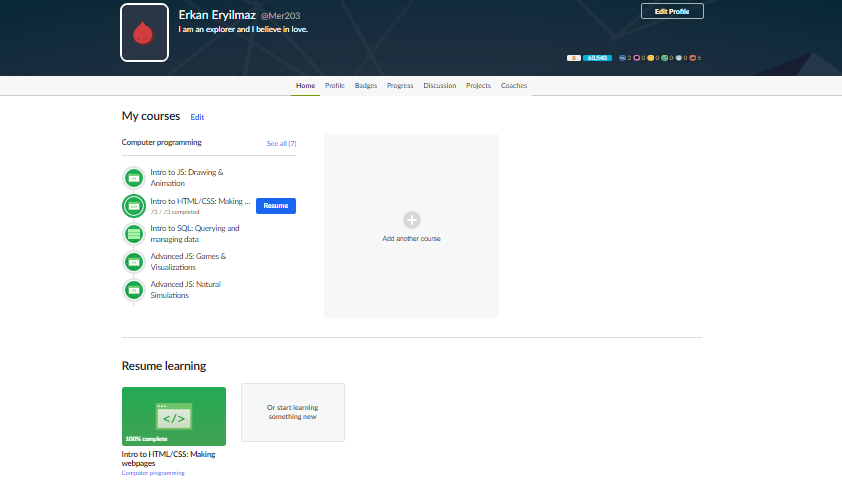Open Intro to SQL: Querying and managing data
This screenshot has width=842, height=504.
[195, 233]
